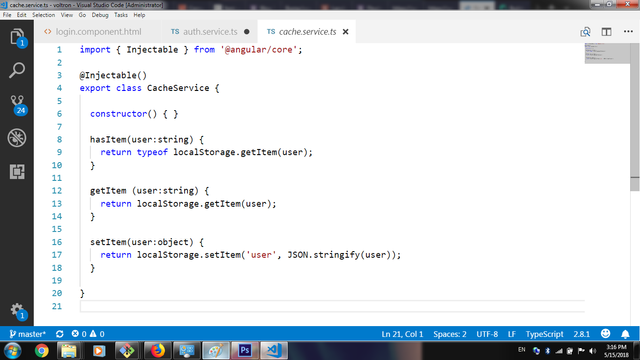Open Source Control view with 24 changes
The width and height of the screenshot is (640, 360).
[18, 104]
